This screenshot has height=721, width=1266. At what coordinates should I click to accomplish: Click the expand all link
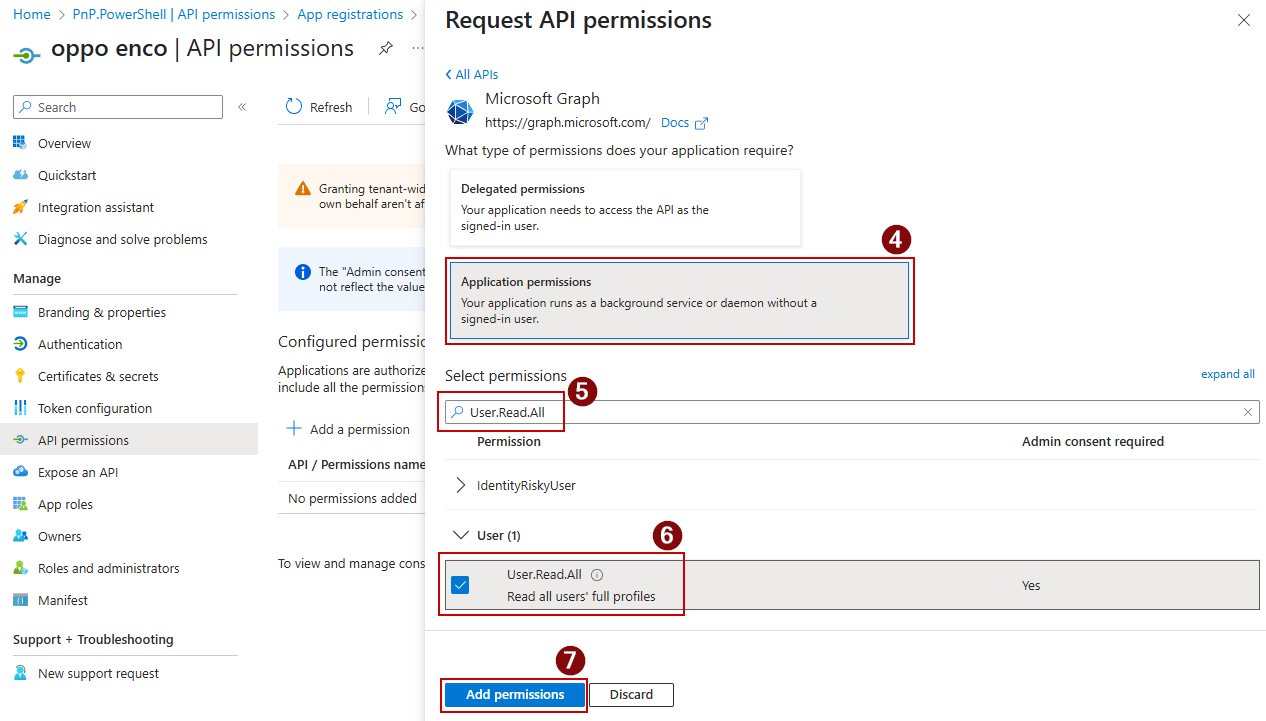1227,373
